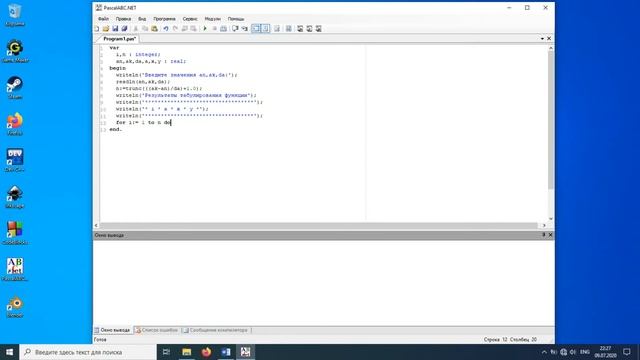The width and height of the screenshot is (640, 360).
Task: Open the Сервис menu
Action: pos(190,19)
